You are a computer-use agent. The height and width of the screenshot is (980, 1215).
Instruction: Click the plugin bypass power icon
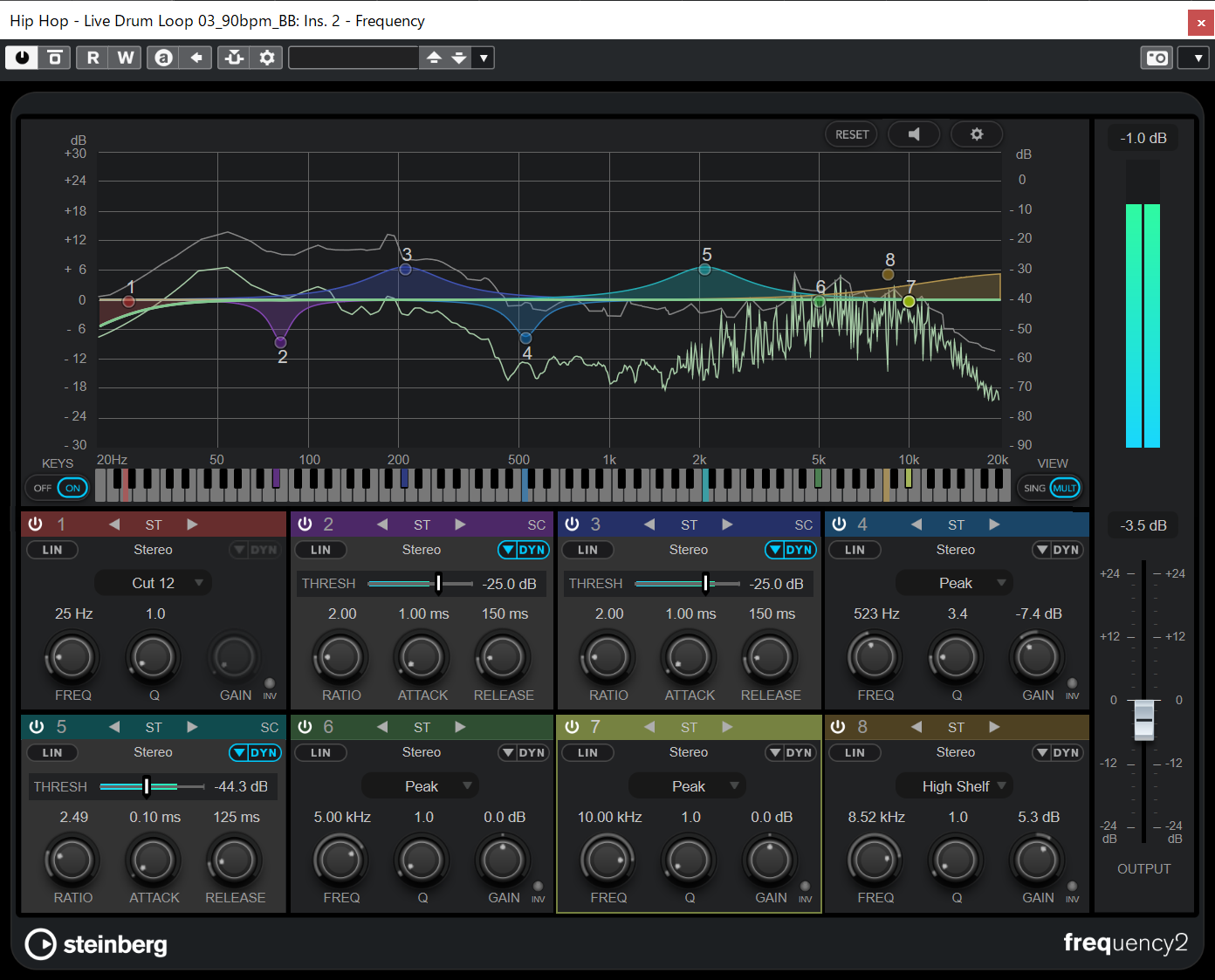coord(21,57)
